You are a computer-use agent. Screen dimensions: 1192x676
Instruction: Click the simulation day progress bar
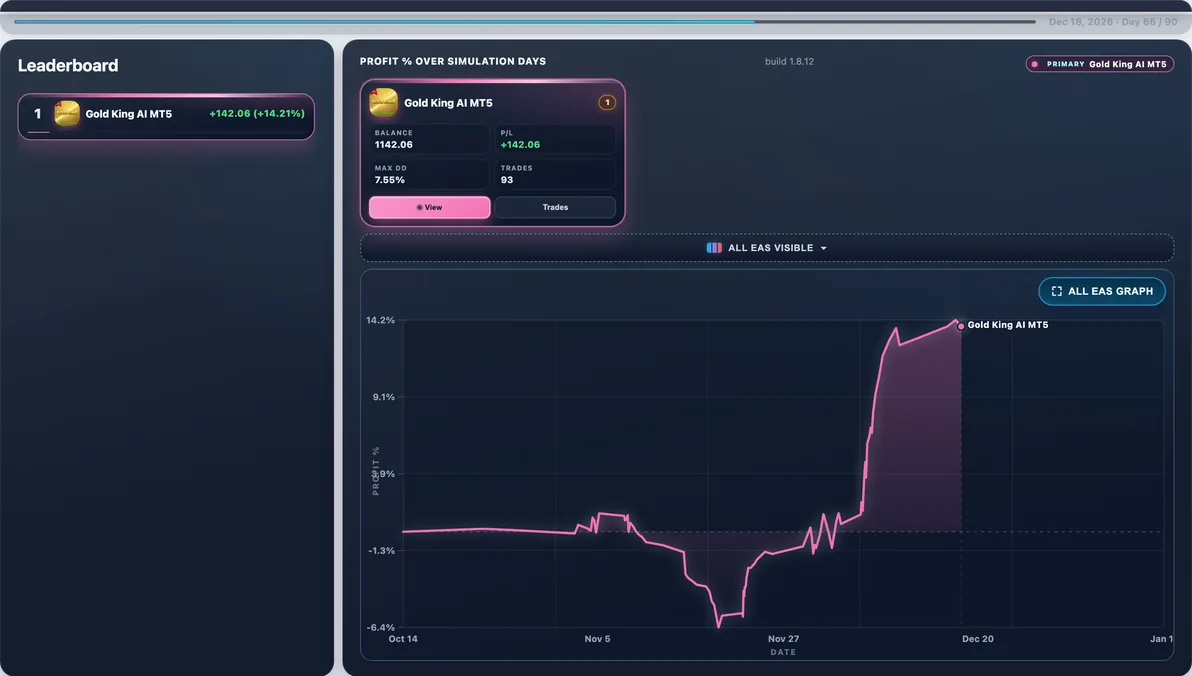tap(525, 21)
